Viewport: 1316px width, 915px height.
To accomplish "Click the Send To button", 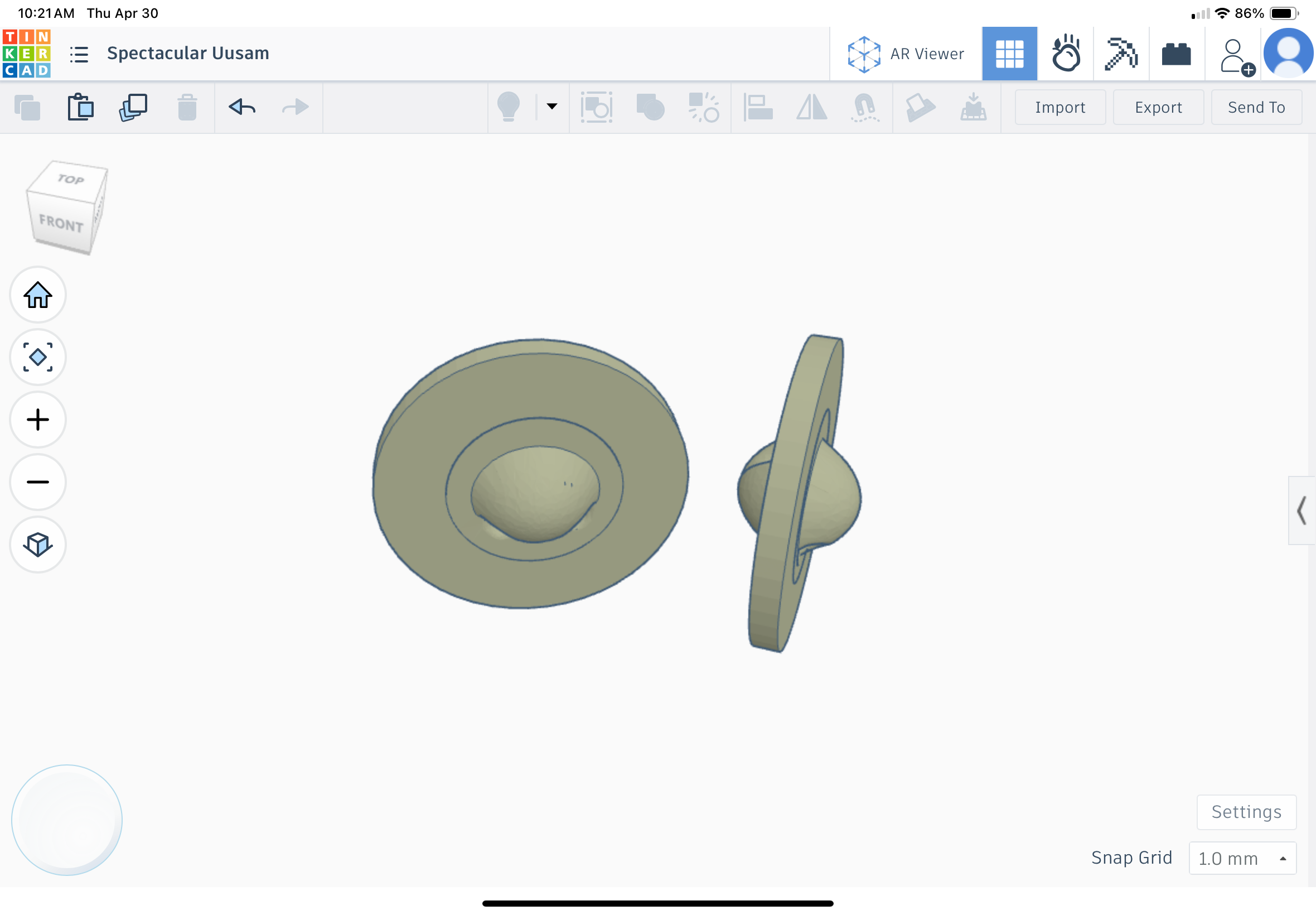I will point(1256,107).
